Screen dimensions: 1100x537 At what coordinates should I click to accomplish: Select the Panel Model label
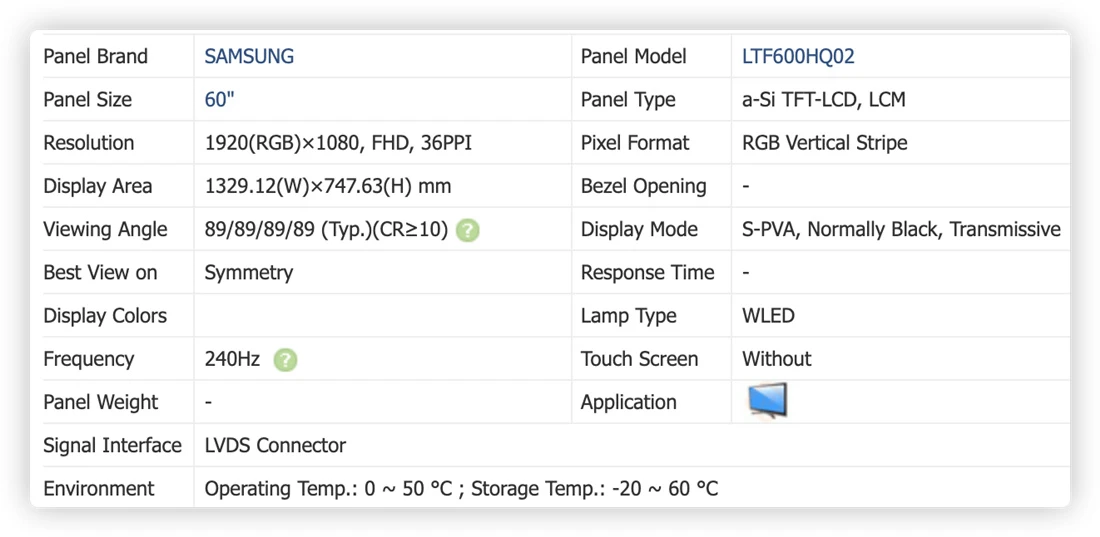tap(633, 56)
